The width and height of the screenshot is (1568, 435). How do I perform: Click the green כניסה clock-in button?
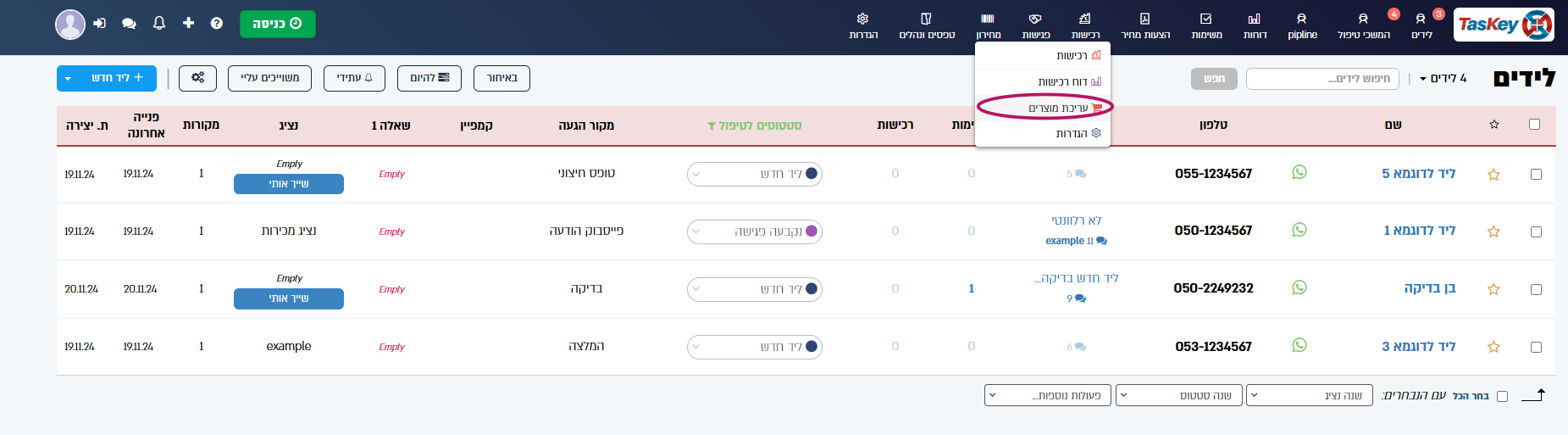tap(278, 24)
